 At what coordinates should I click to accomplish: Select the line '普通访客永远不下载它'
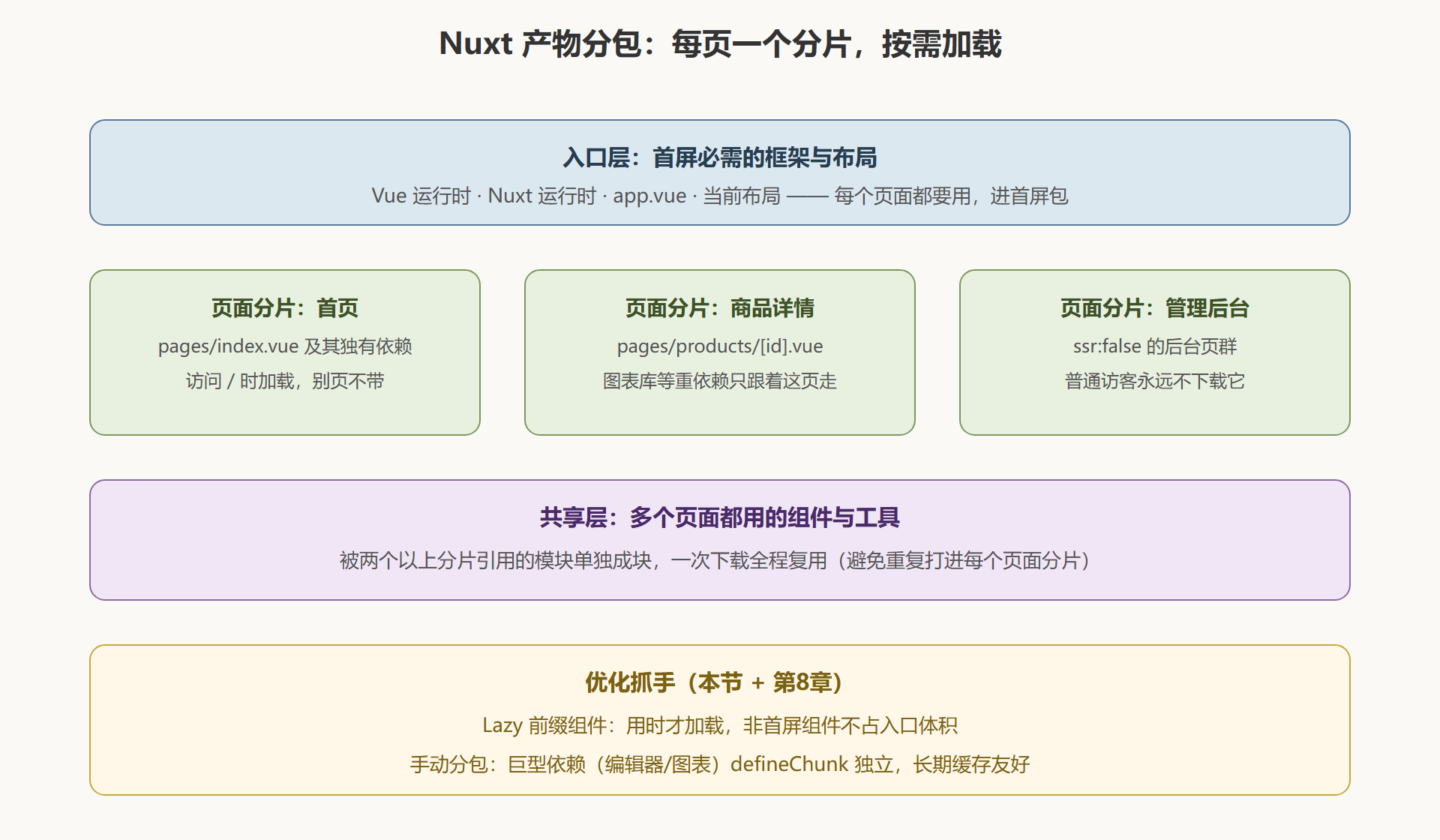coord(1155,381)
